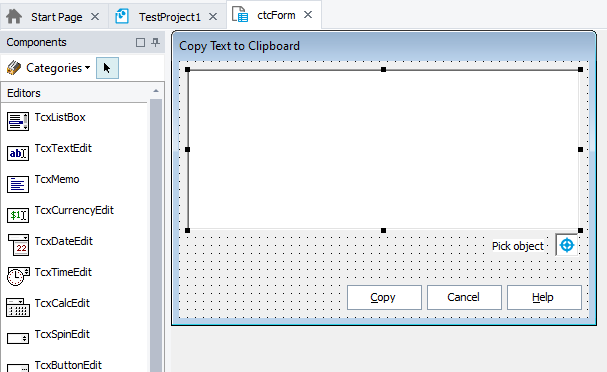This screenshot has width=607, height=372.
Task: Select the TcxButtonEdit component icon
Action: (18, 368)
